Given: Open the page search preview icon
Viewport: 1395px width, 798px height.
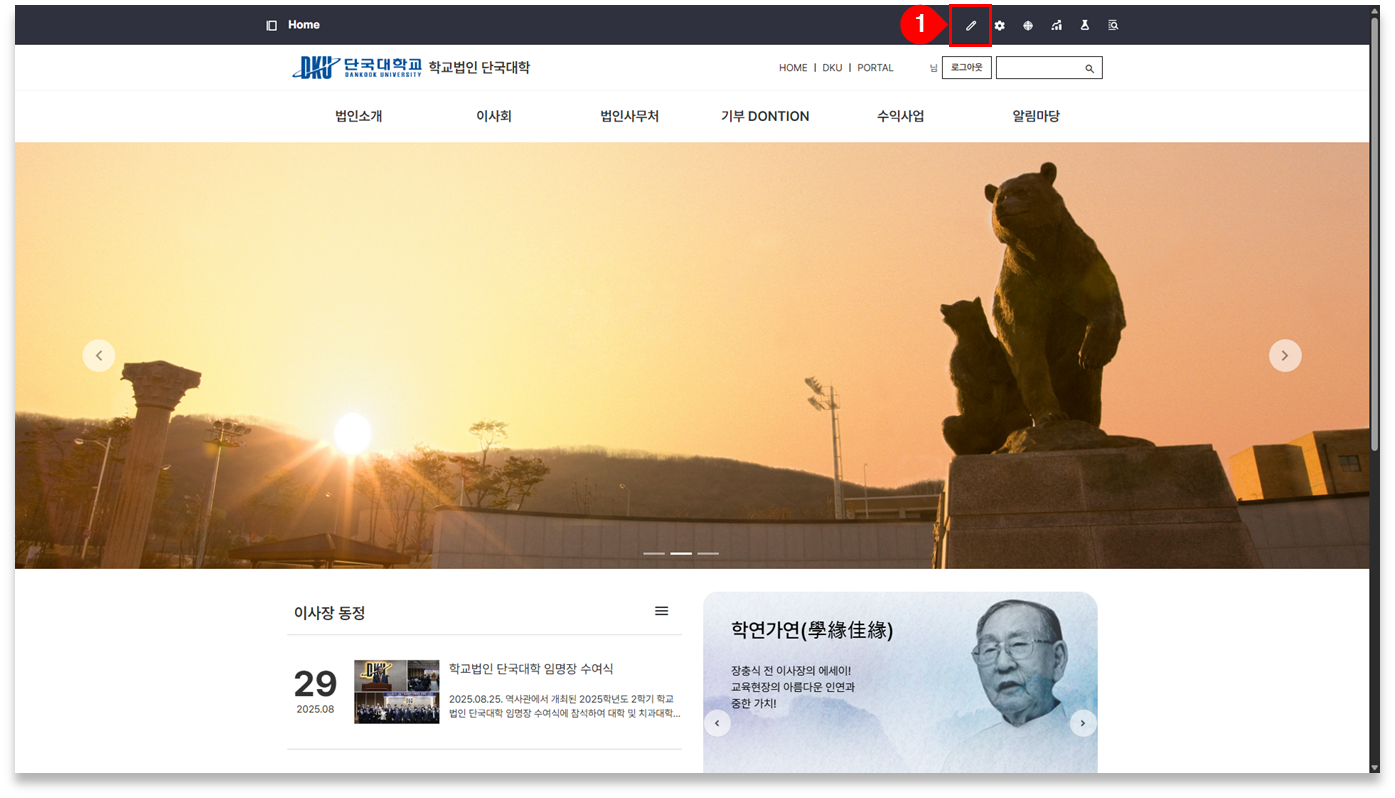Looking at the screenshot, I should 1113,26.
